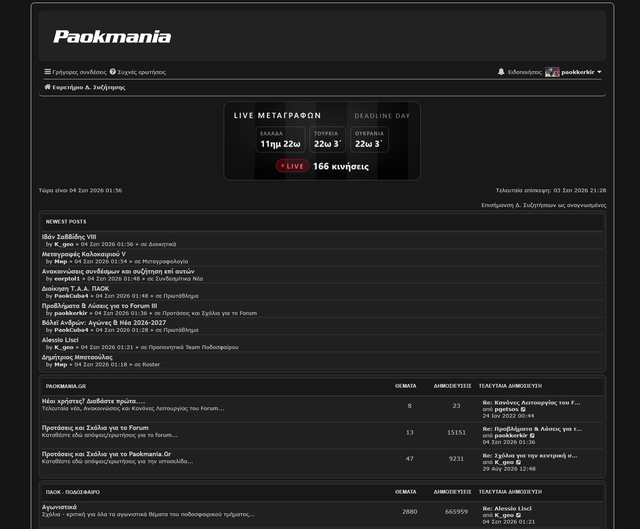The height and width of the screenshot is (529, 640).
Task: View latest post icon in Αγωνιστικά row
Action: [x=518, y=515]
